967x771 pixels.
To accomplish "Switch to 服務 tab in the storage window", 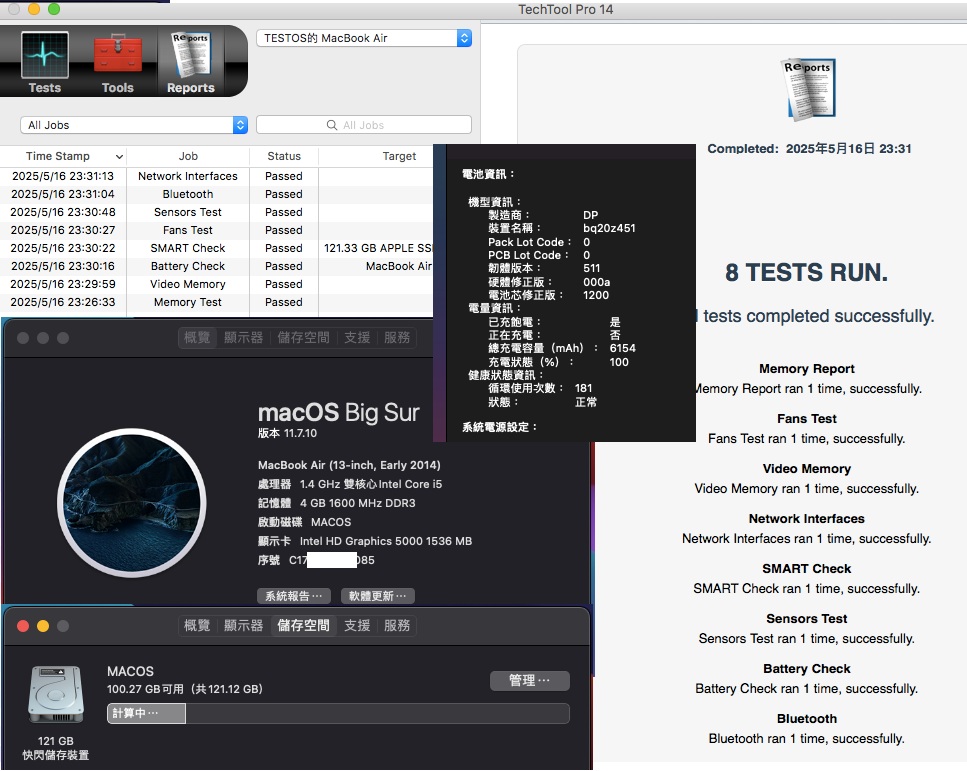I will (x=397, y=625).
